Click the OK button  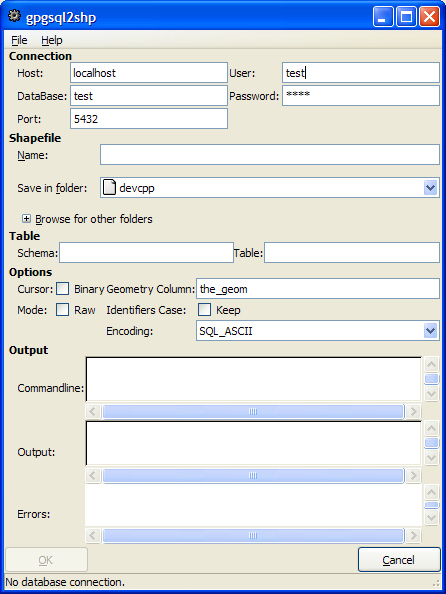(x=46, y=560)
